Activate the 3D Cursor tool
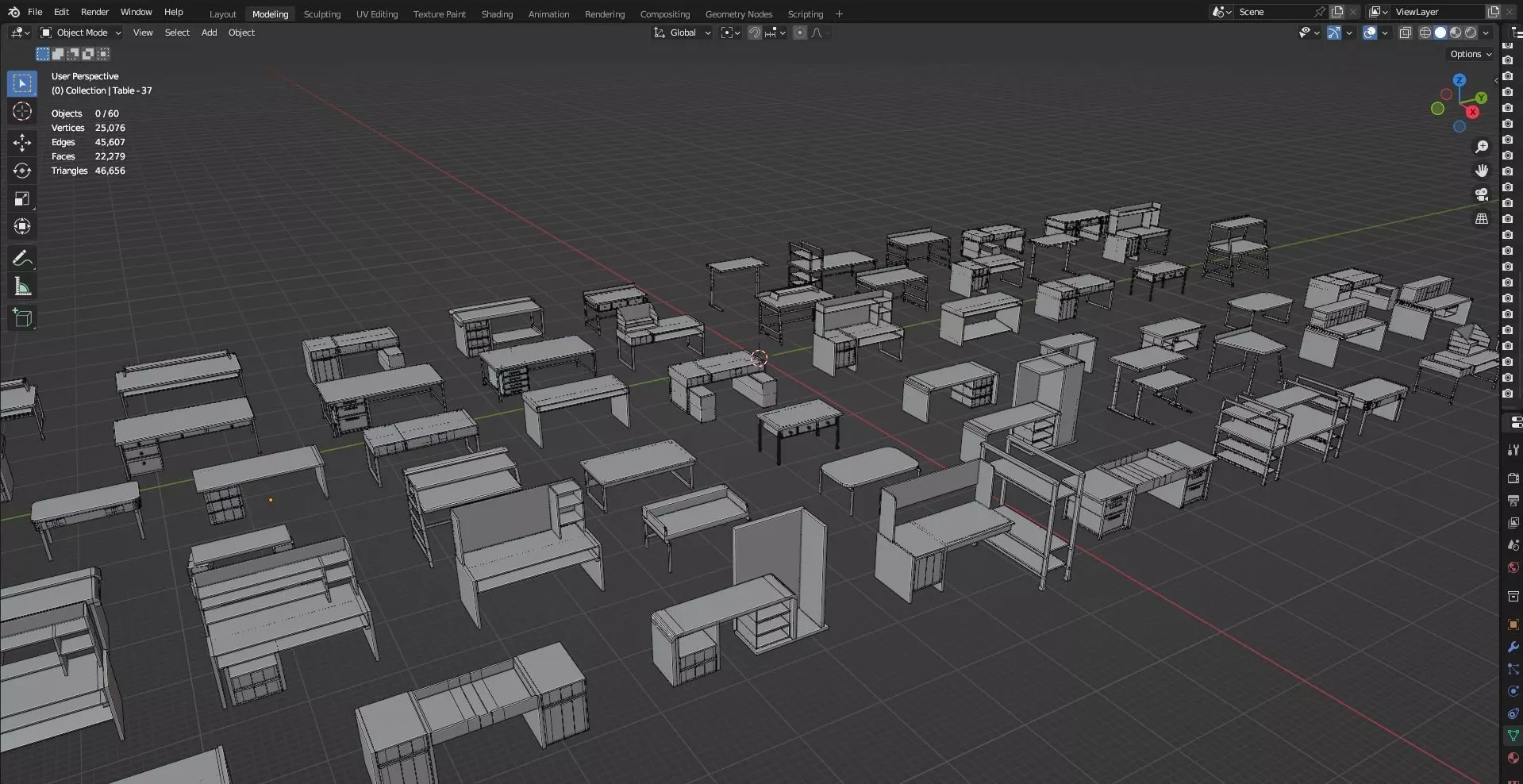The width and height of the screenshot is (1523, 784). pos(22,111)
